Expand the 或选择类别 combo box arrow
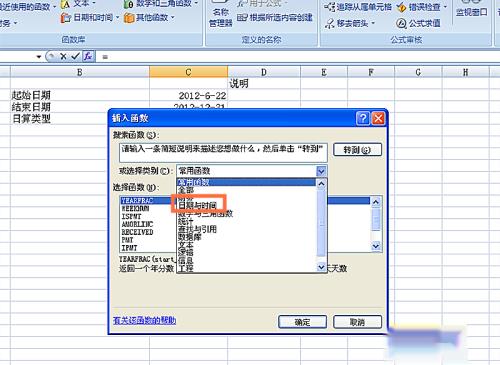The height and width of the screenshot is (365, 500). click(321, 171)
